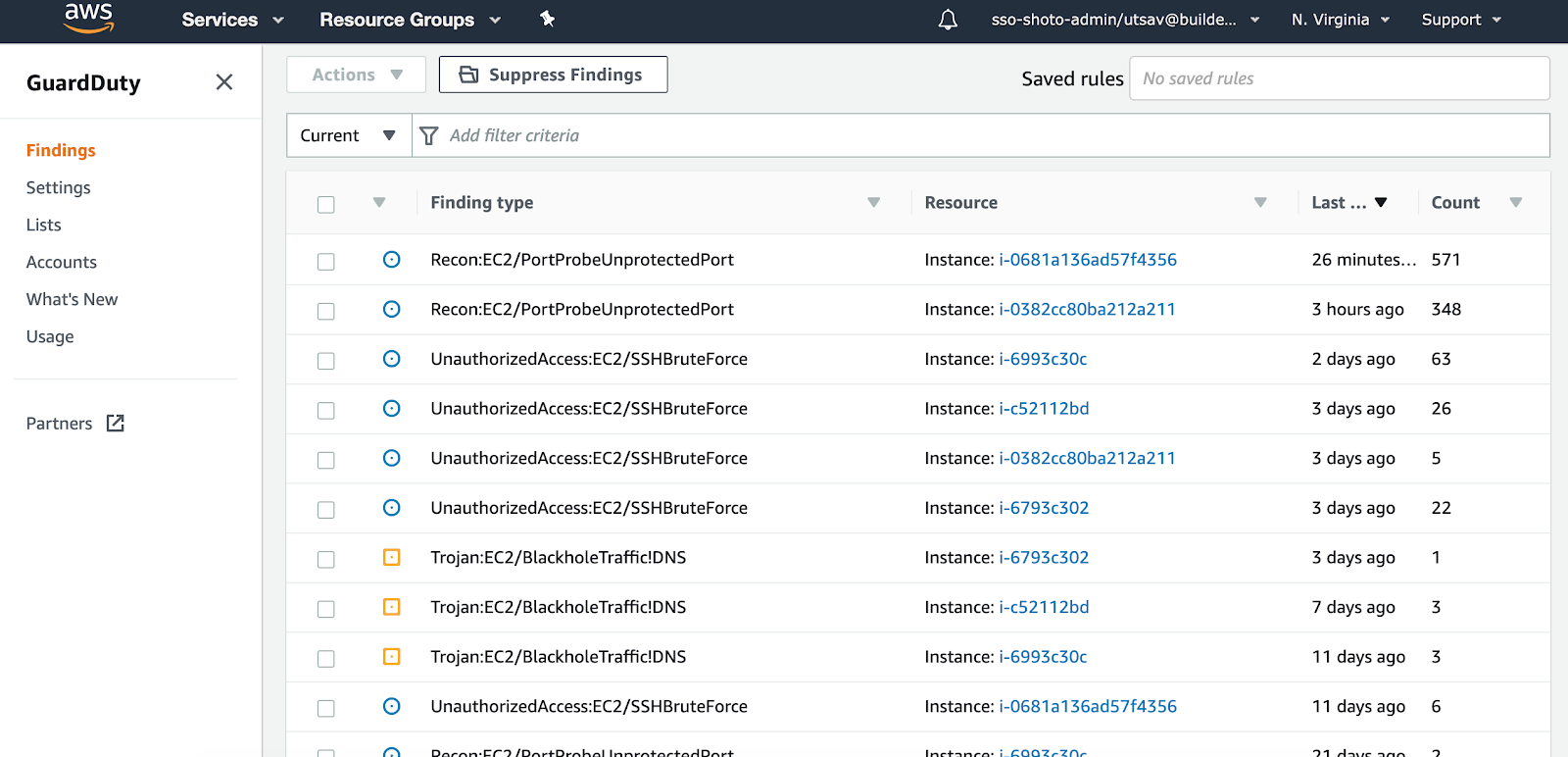This screenshot has height=757, width=1568.
Task: Sort by Last seen column arrow
Action: click(x=1381, y=203)
